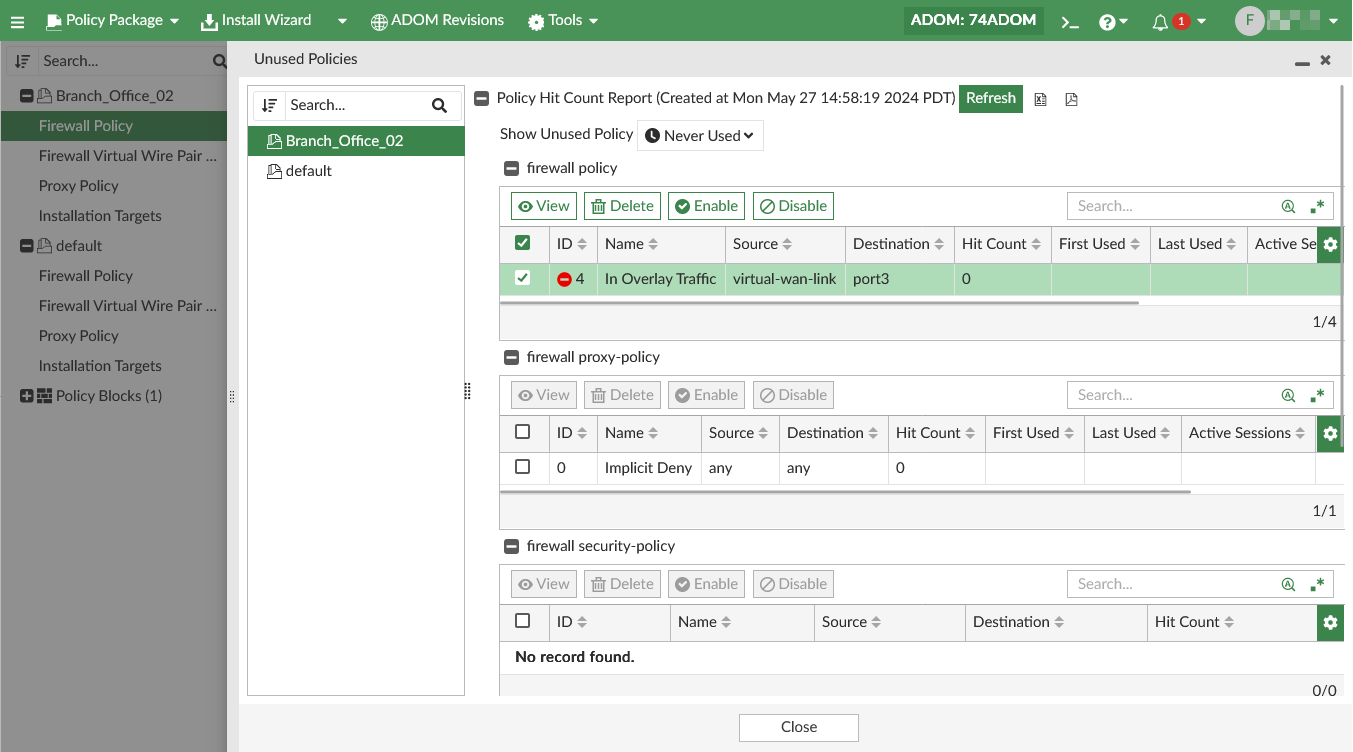Click regex search icon in firewall policy search
Screen dimensions: 1353x752
click(1317, 206)
